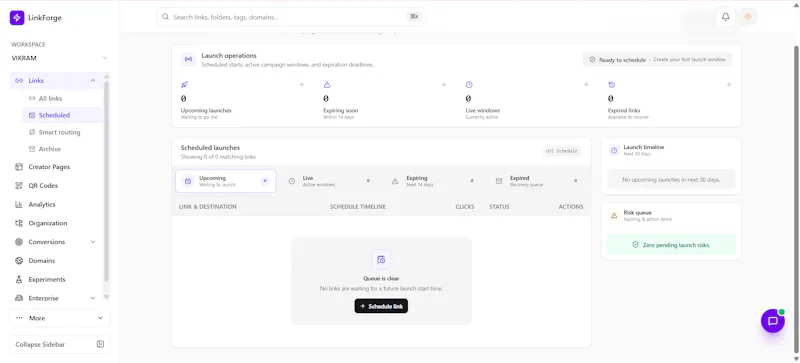
Task: Click the Expired links history icon
Action: pyautogui.click(x=612, y=85)
